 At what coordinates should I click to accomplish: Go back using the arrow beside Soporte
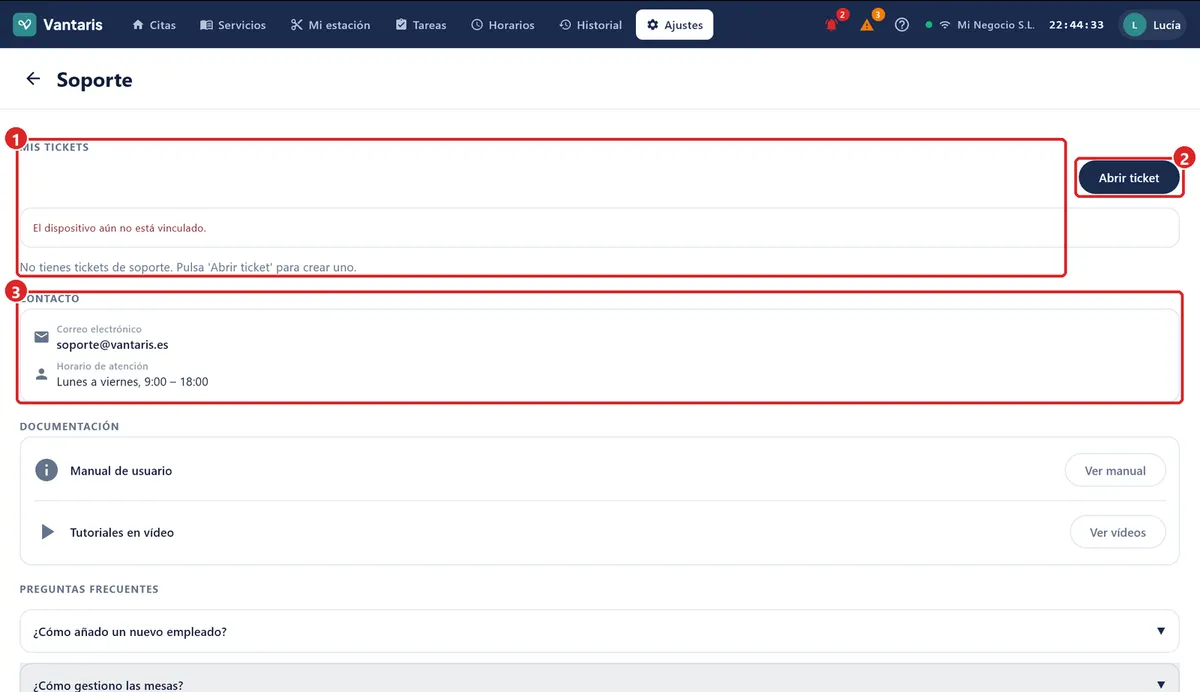point(33,79)
